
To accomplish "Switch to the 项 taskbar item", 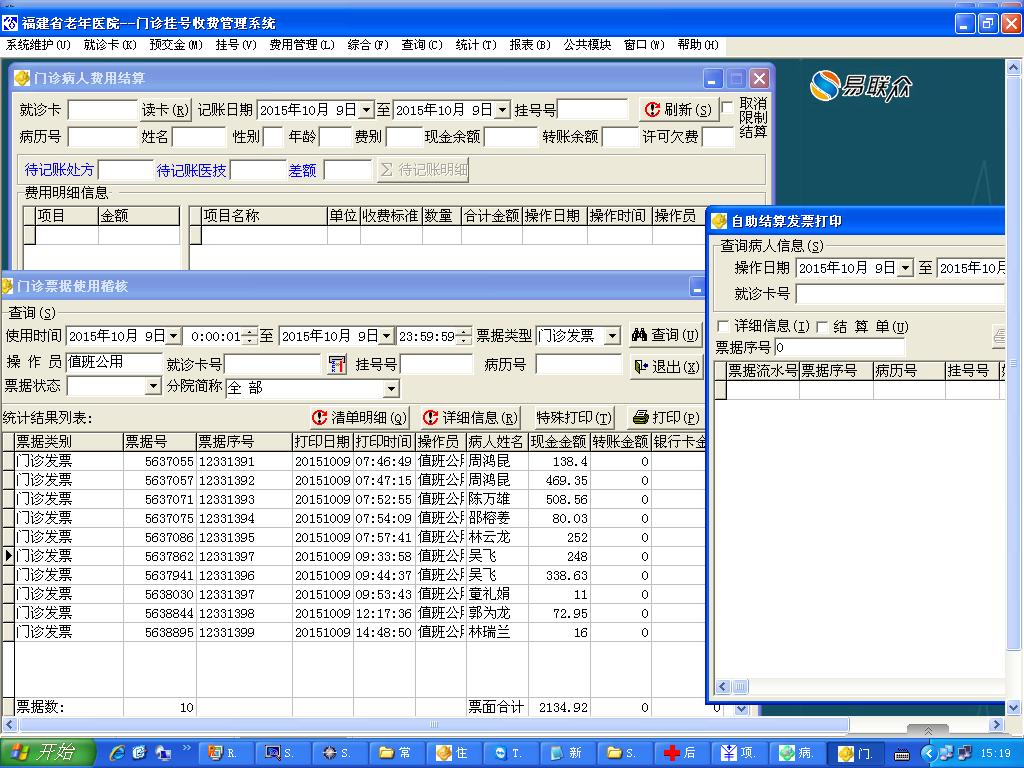I will coord(737,753).
